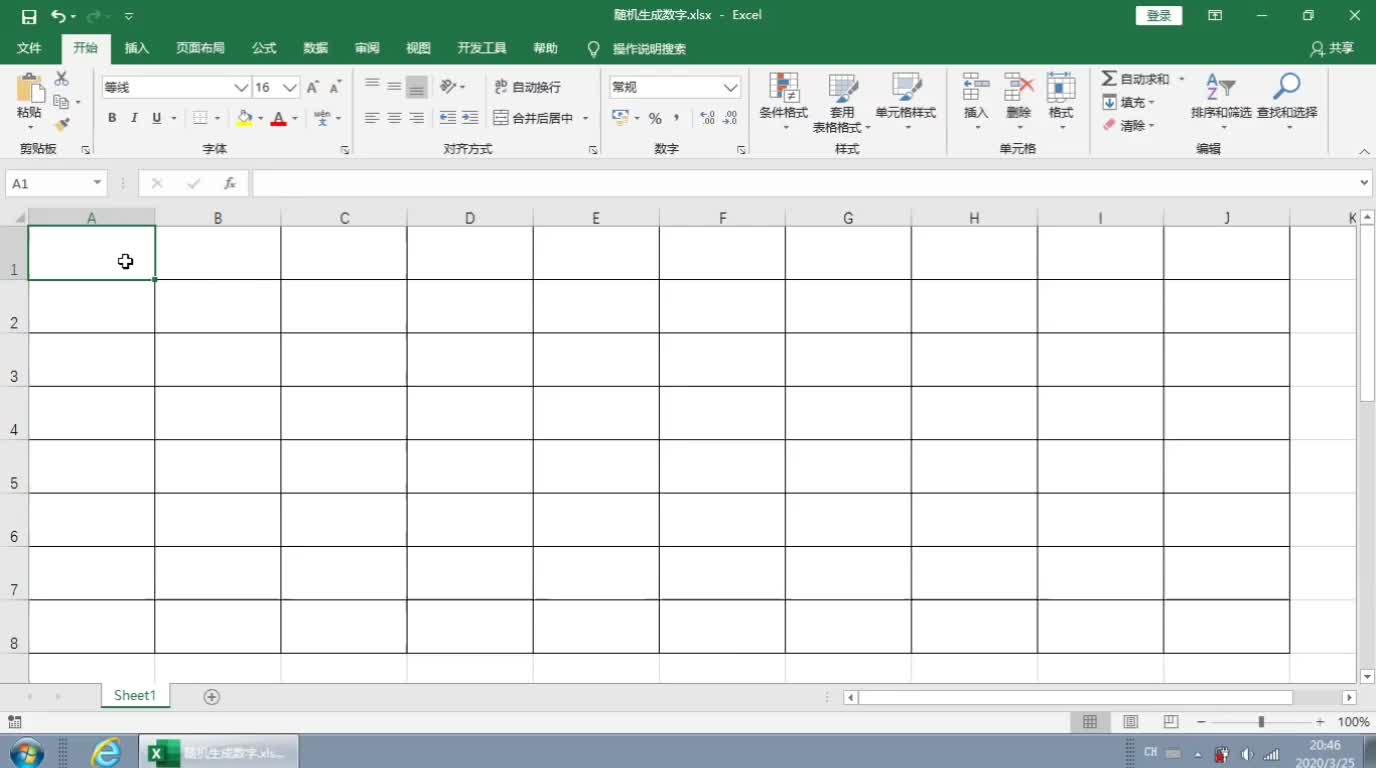Click the 自动换行 wrap text icon
This screenshot has height=768, width=1376.
point(526,88)
